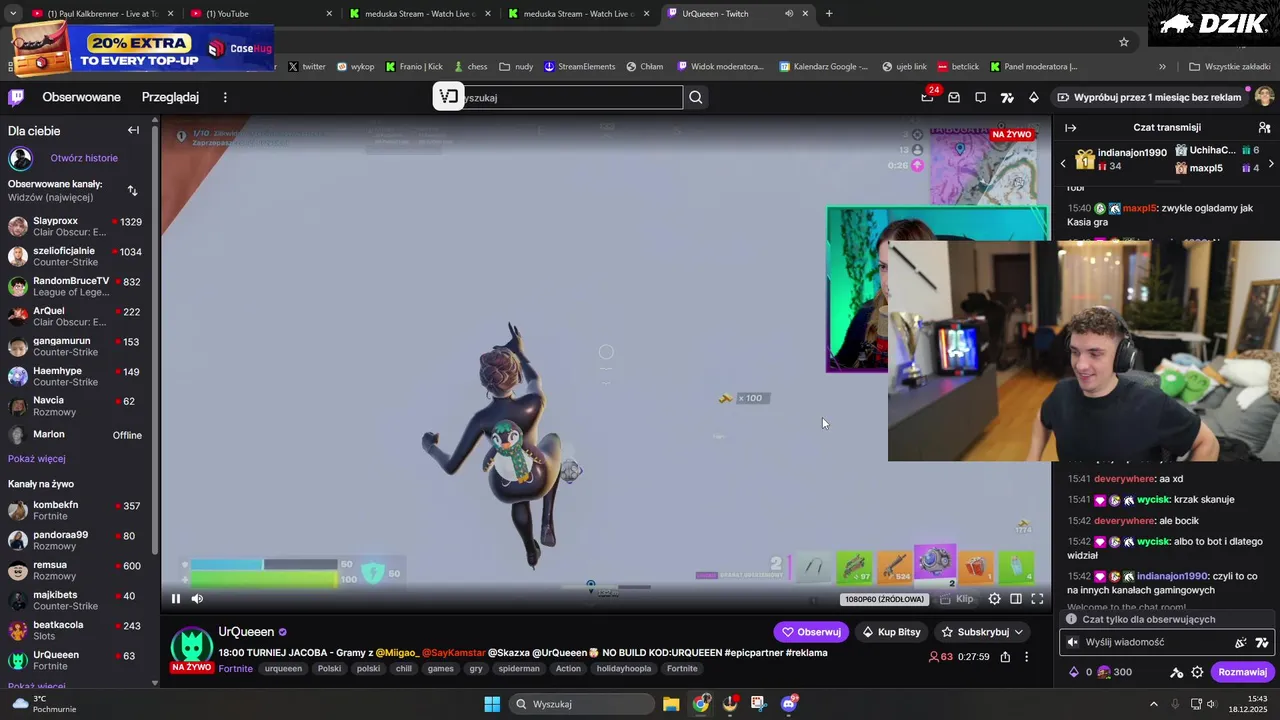Mute the stream volume speaker icon
The height and width of the screenshot is (720, 1280).
197,599
